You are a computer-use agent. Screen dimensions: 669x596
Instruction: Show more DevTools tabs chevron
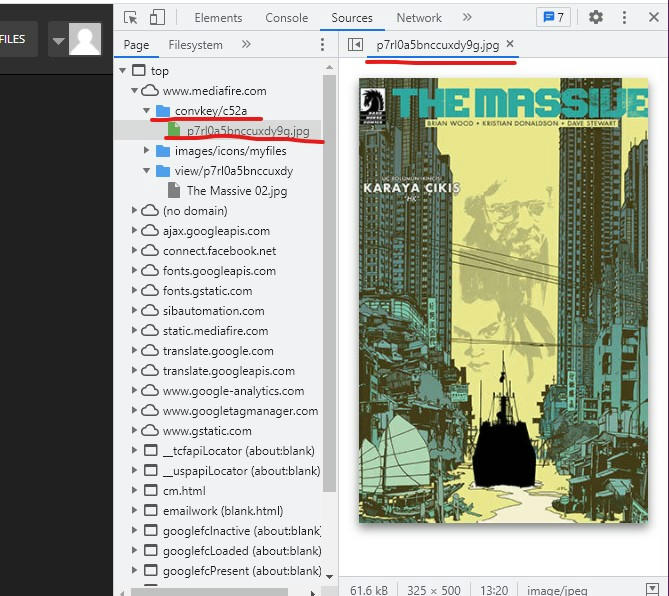[x=467, y=17]
